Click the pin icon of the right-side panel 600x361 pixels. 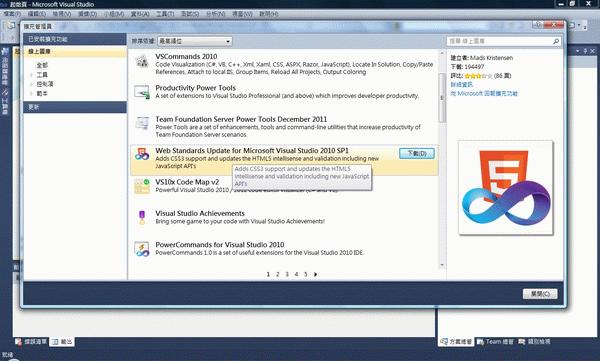pyautogui.click(x=585, y=51)
